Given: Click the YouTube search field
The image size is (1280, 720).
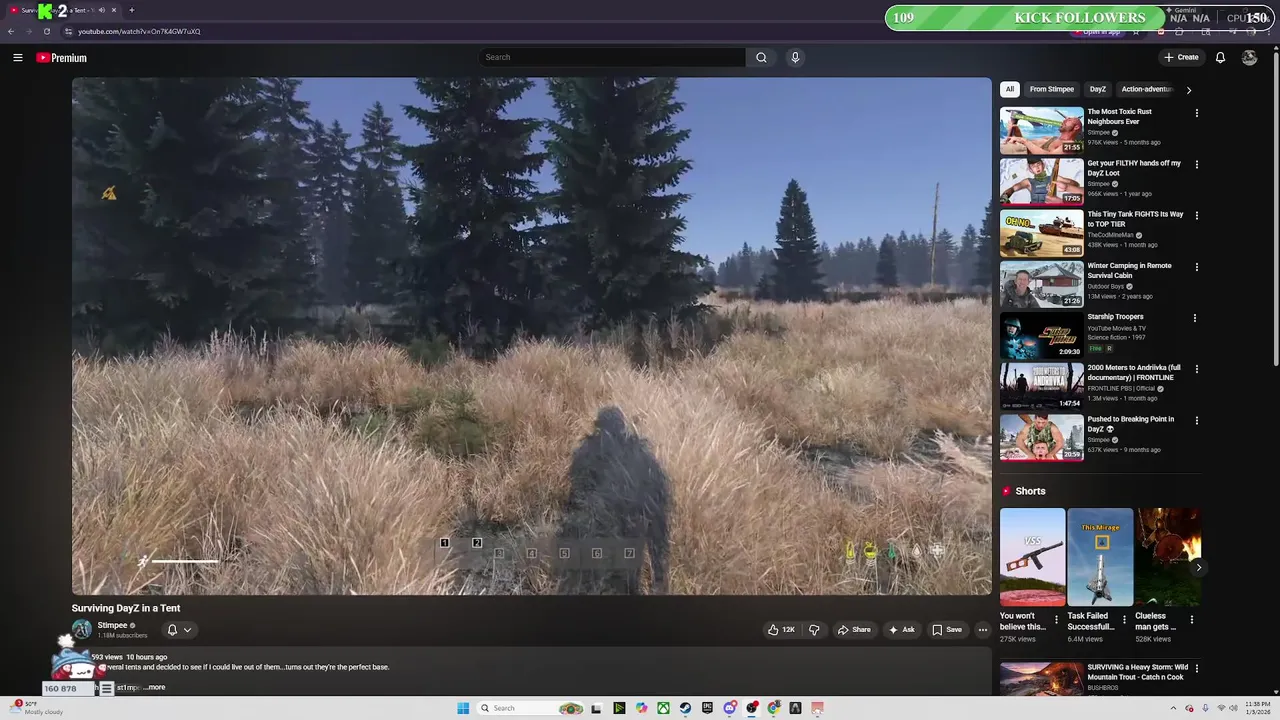Looking at the screenshot, I should pyautogui.click(x=612, y=57).
